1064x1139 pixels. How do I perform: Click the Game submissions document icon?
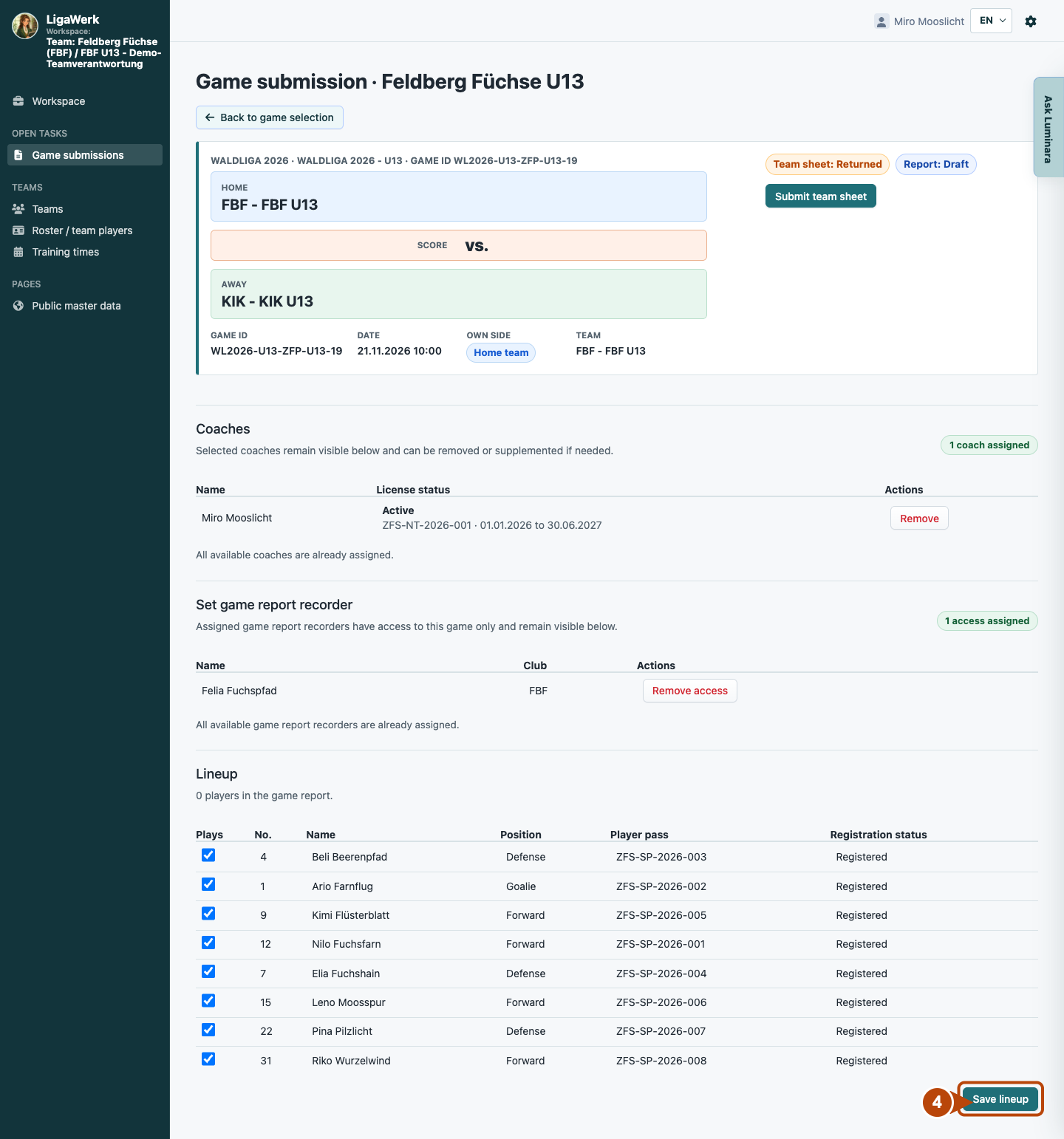(x=18, y=155)
